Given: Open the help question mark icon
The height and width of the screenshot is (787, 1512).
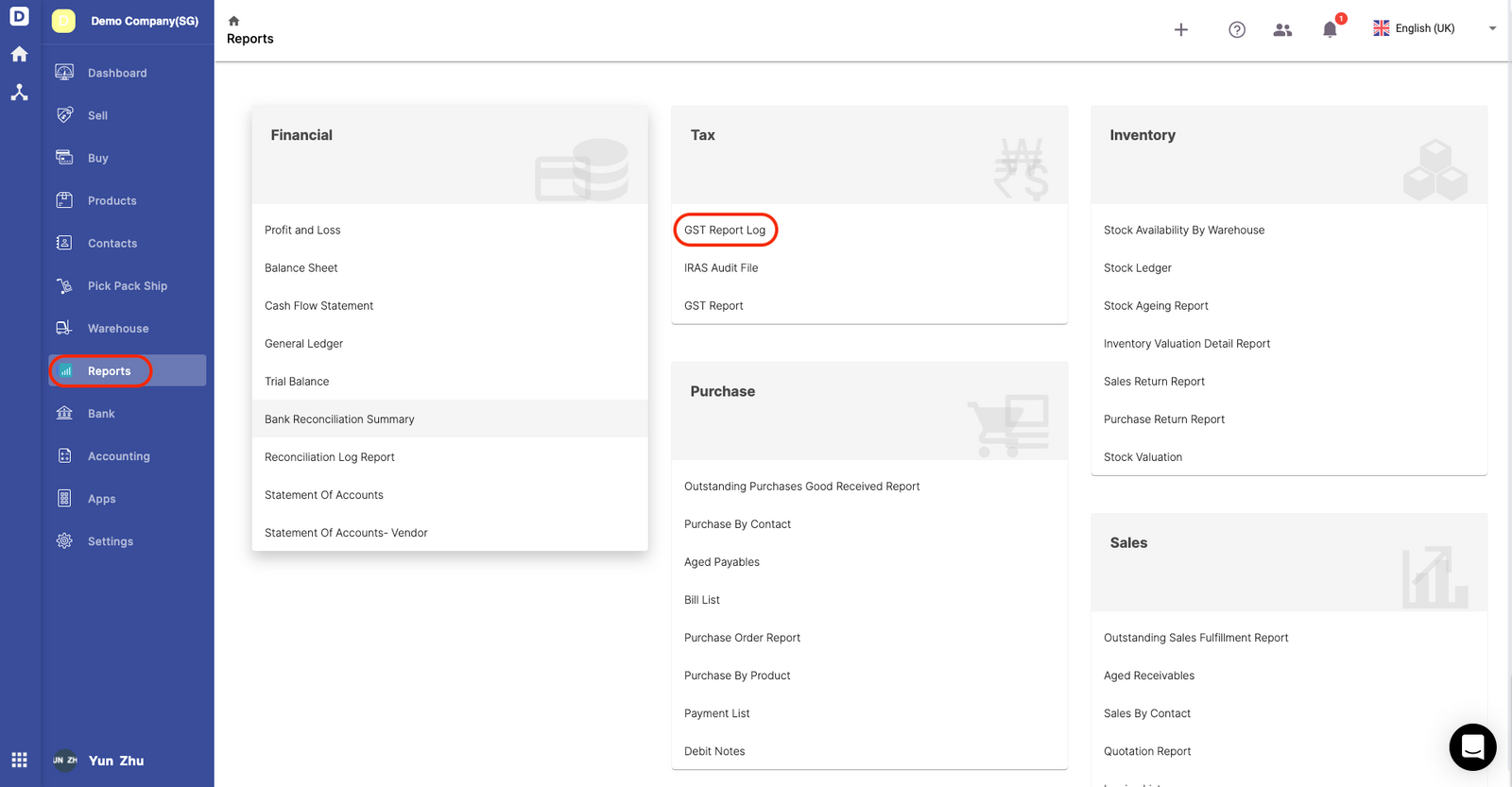Looking at the screenshot, I should pos(1236,30).
